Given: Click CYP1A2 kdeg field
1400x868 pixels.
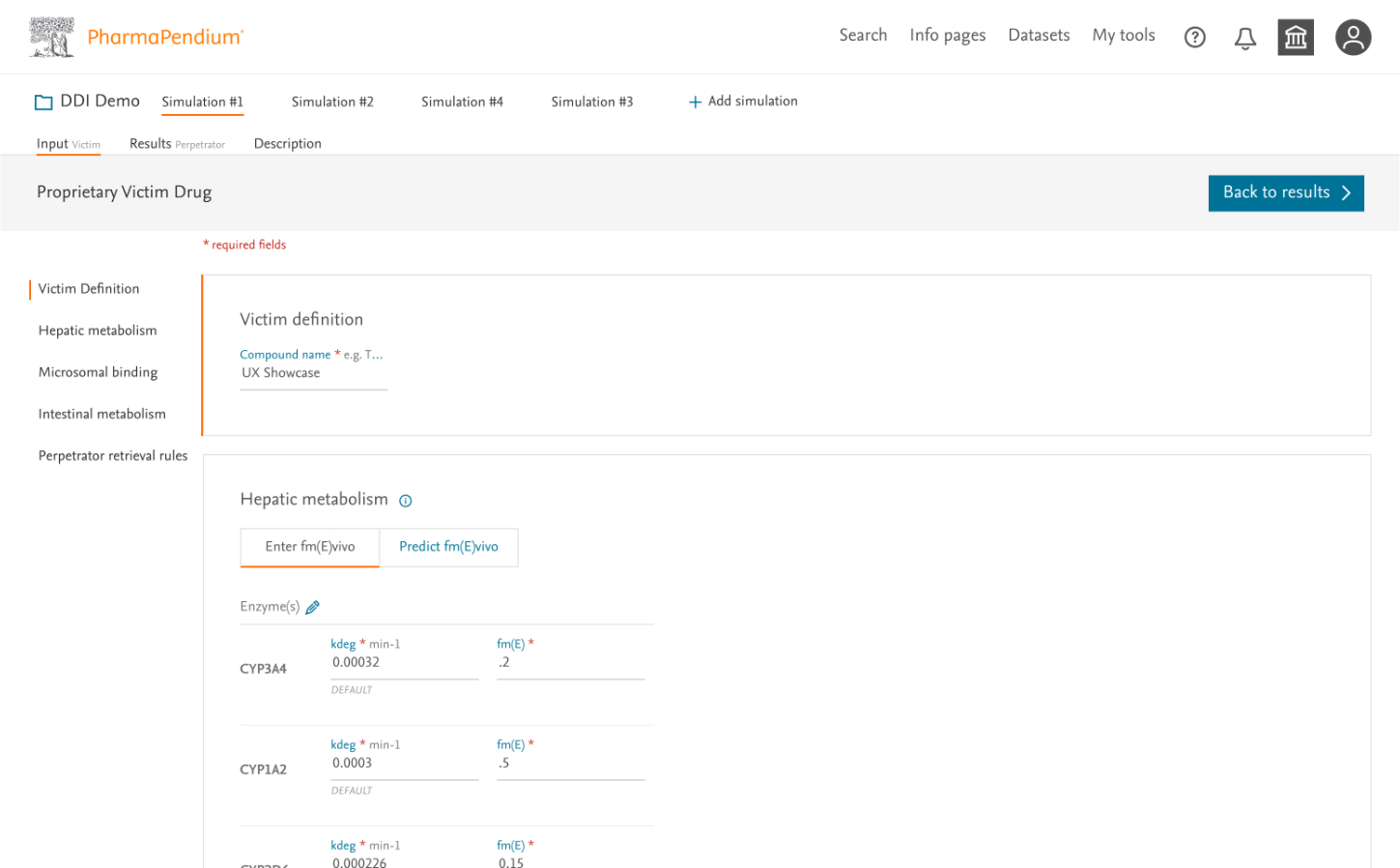Looking at the screenshot, I should [x=405, y=764].
